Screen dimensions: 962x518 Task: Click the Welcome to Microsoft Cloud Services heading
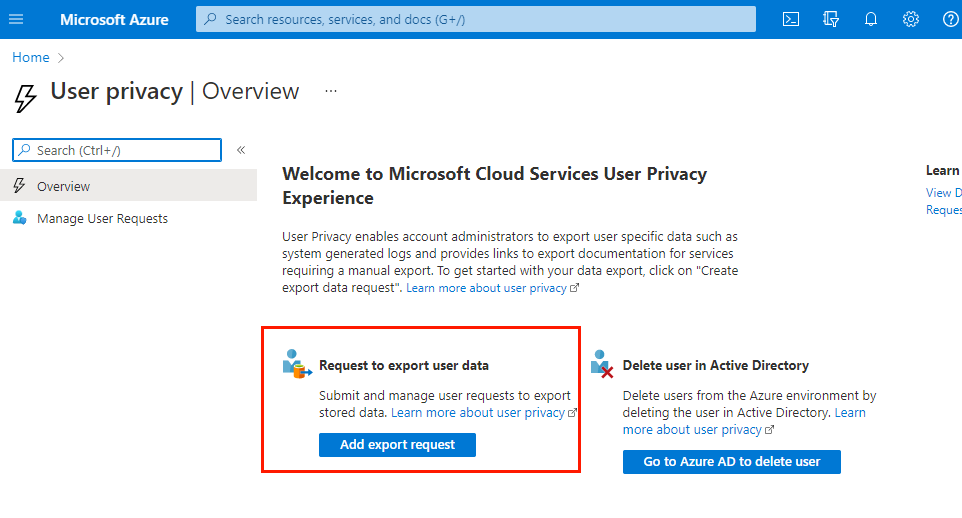click(x=494, y=185)
